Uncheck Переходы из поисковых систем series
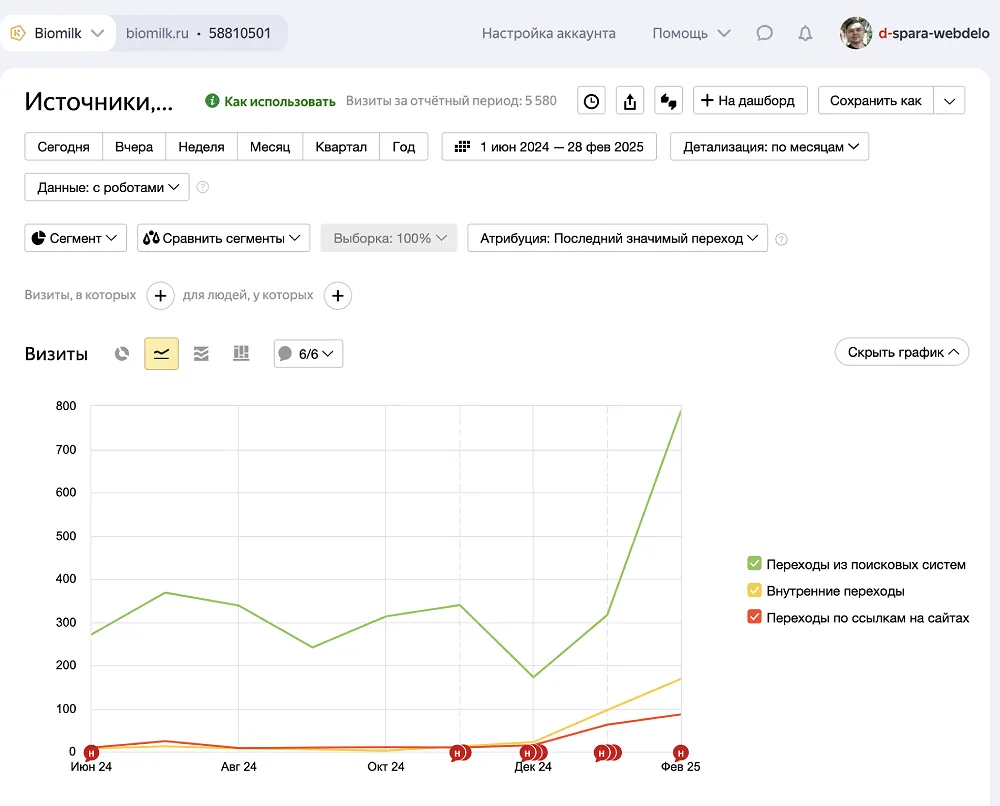The width and height of the screenshot is (1000, 806). click(x=755, y=564)
